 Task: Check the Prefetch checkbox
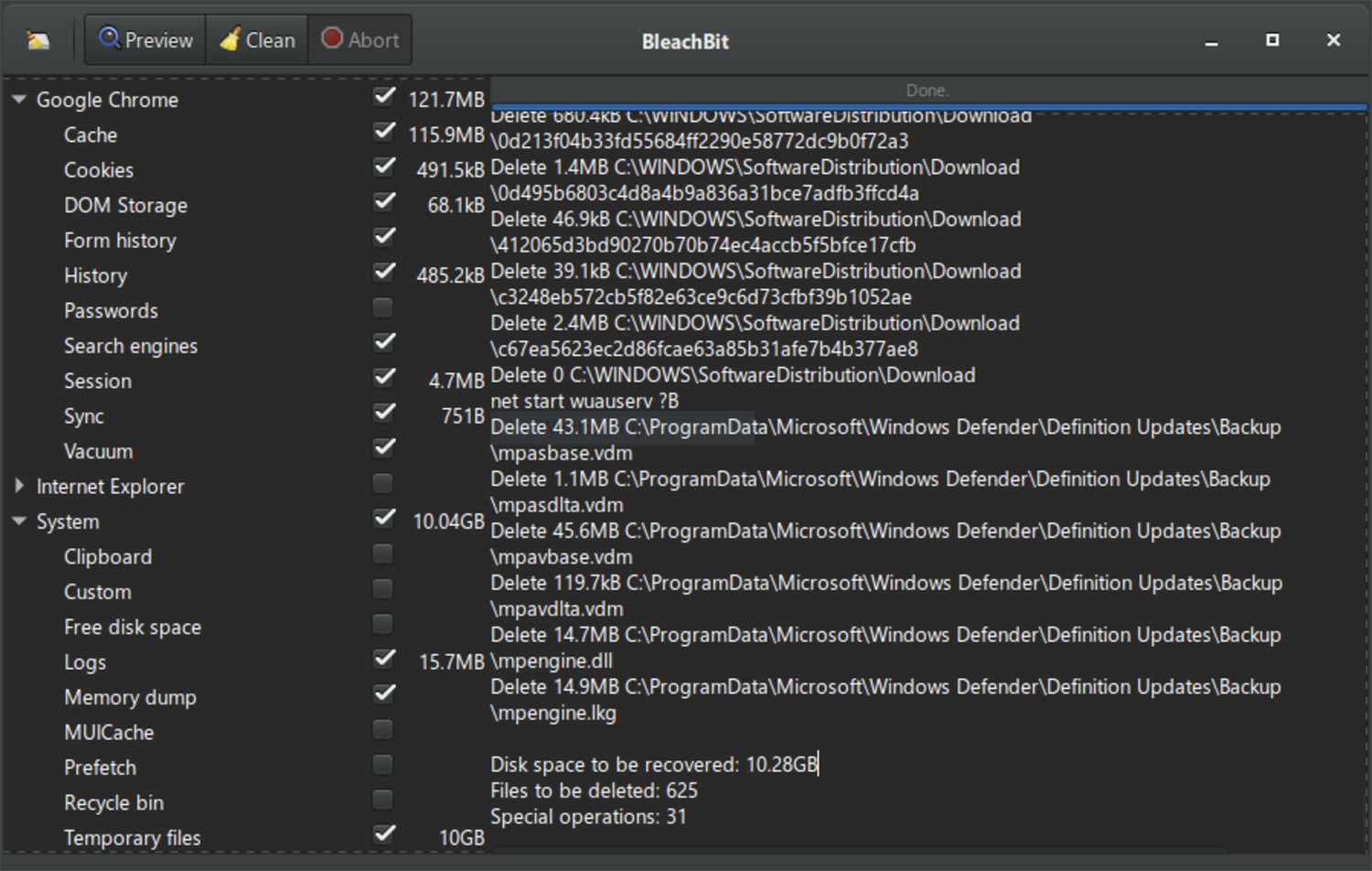point(383,764)
